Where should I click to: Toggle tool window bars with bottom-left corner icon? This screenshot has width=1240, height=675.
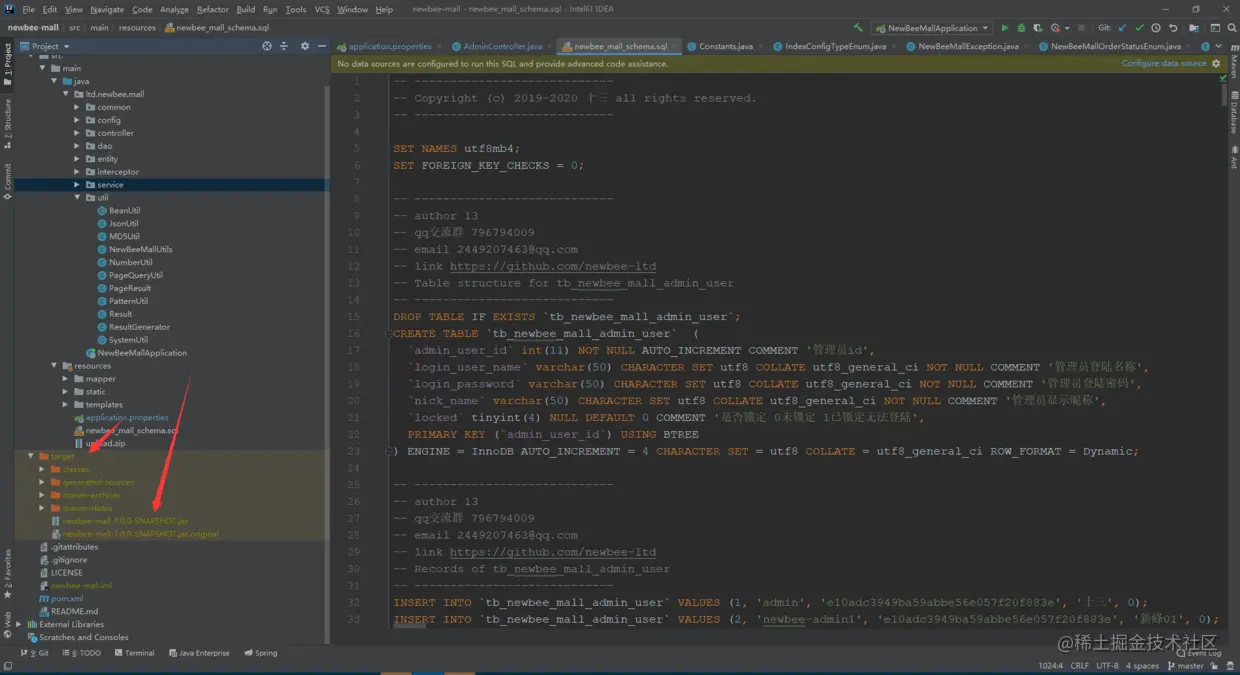(8, 665)
